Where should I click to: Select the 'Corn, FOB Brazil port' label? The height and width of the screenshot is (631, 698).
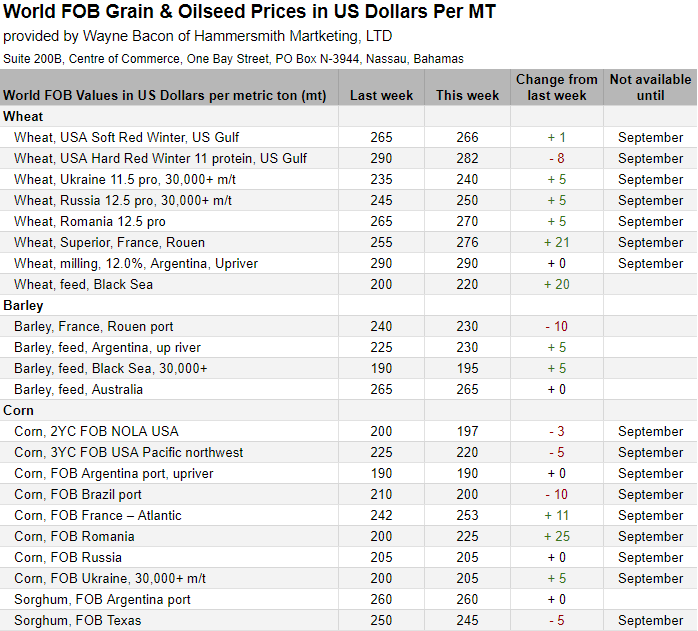point(78,494)
